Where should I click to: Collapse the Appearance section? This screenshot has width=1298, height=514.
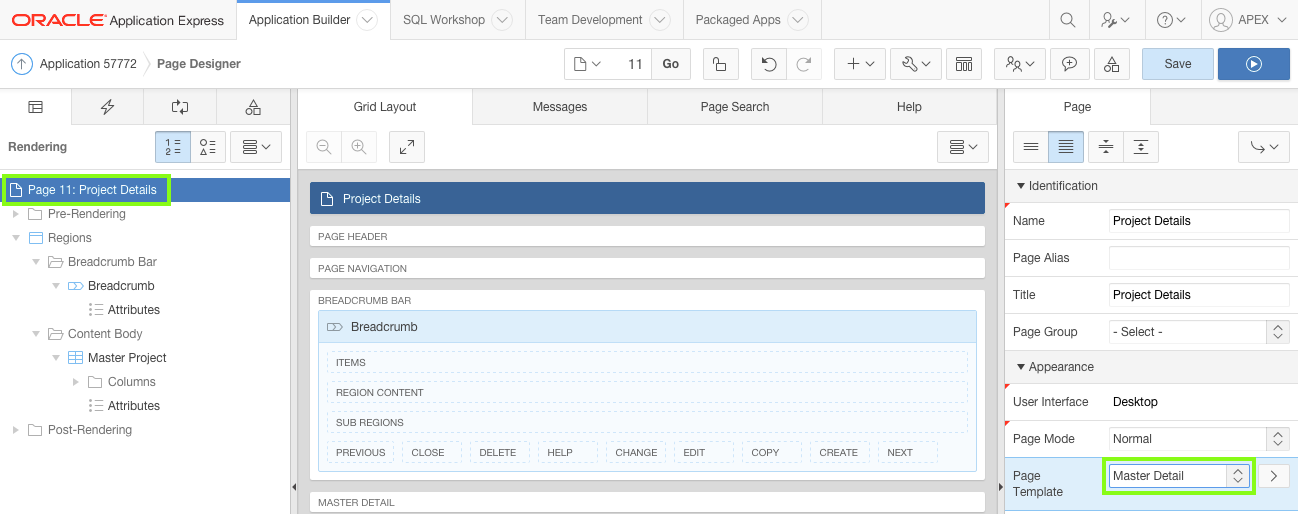click(x=1021, y=367)
